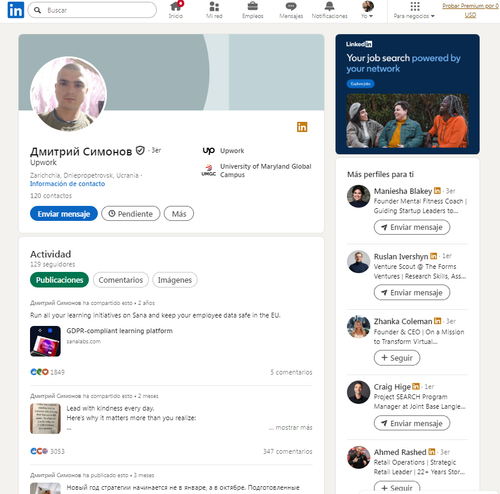Open the Más options button
The image size is (500, 494).
tap(179, 214)
